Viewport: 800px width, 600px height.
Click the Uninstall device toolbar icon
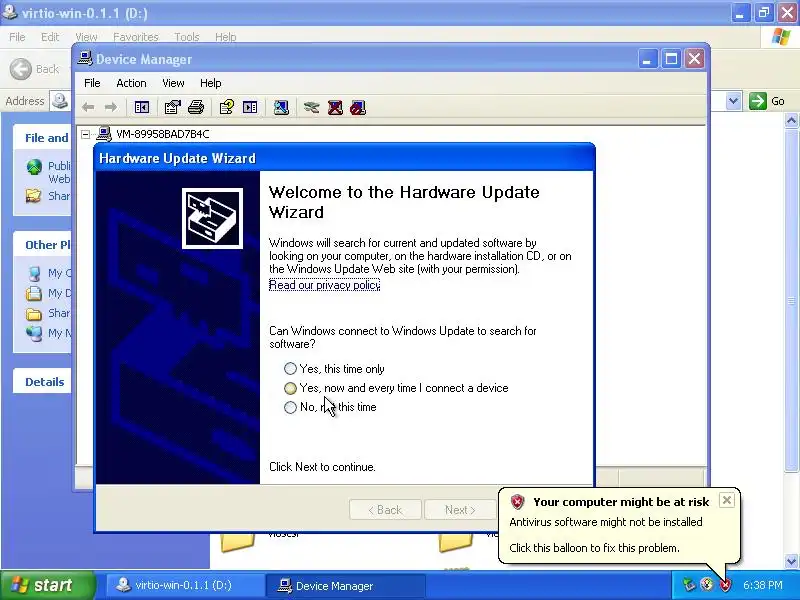(335, 107)
